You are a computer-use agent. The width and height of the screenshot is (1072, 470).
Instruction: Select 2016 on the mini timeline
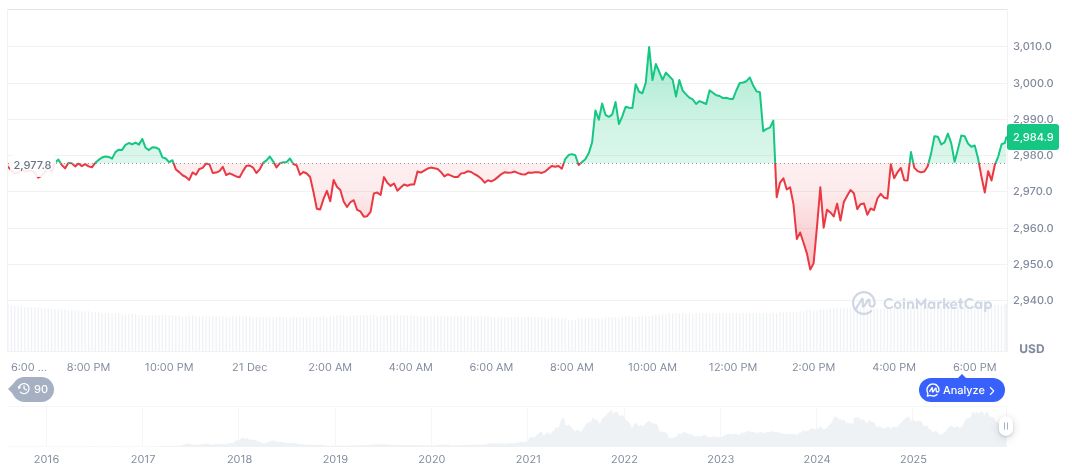tap(46, 459)
